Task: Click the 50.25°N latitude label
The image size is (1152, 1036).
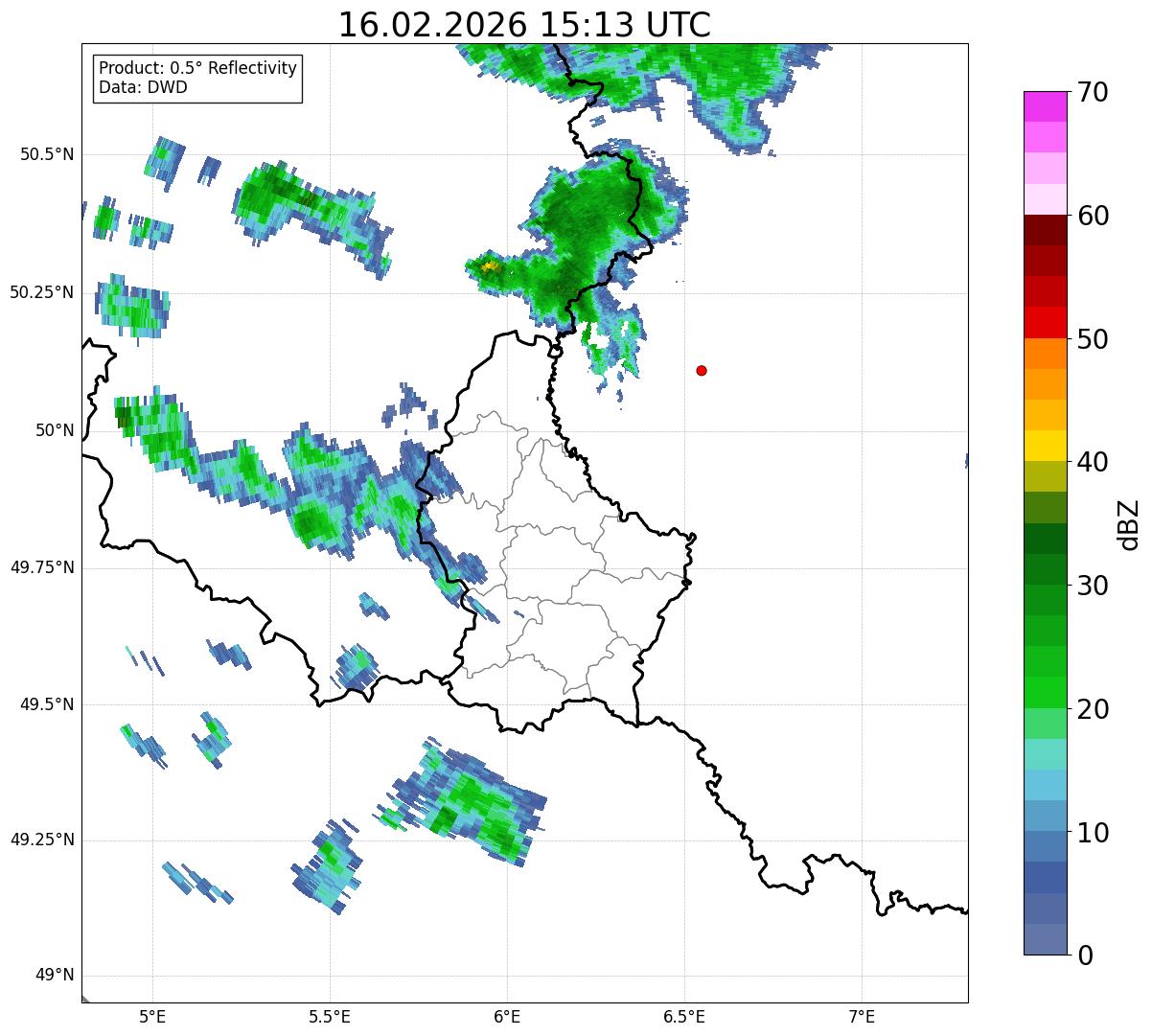Action: tap(41, 292)
